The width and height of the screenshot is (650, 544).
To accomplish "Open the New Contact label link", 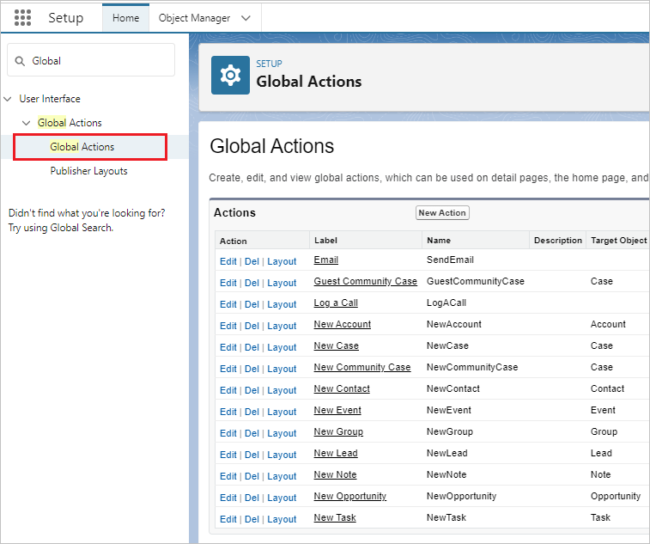I will tap(342, 389).
